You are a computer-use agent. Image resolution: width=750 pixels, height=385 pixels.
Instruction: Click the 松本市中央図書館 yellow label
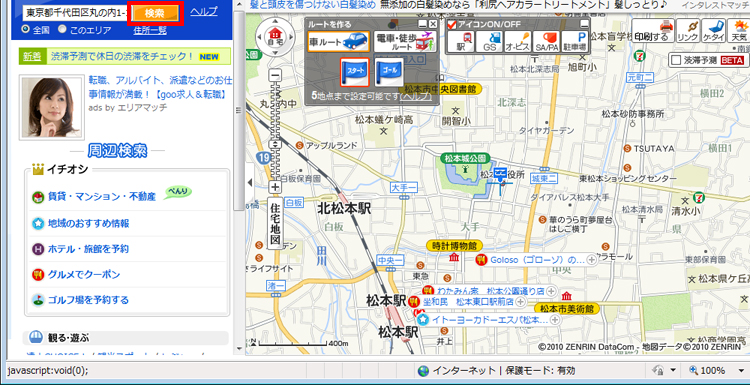pos(441,89)
